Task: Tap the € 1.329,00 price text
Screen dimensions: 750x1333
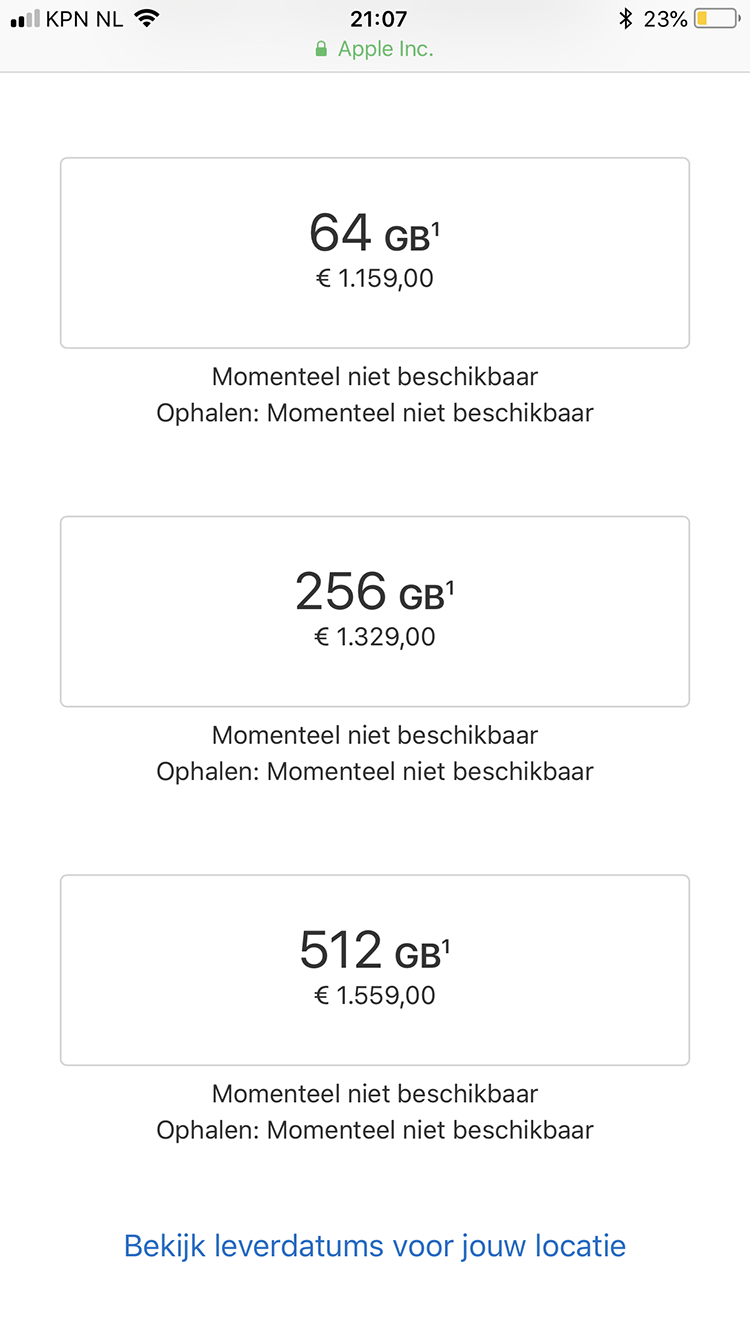Action: pyautogui.click(x=375, y=637)
